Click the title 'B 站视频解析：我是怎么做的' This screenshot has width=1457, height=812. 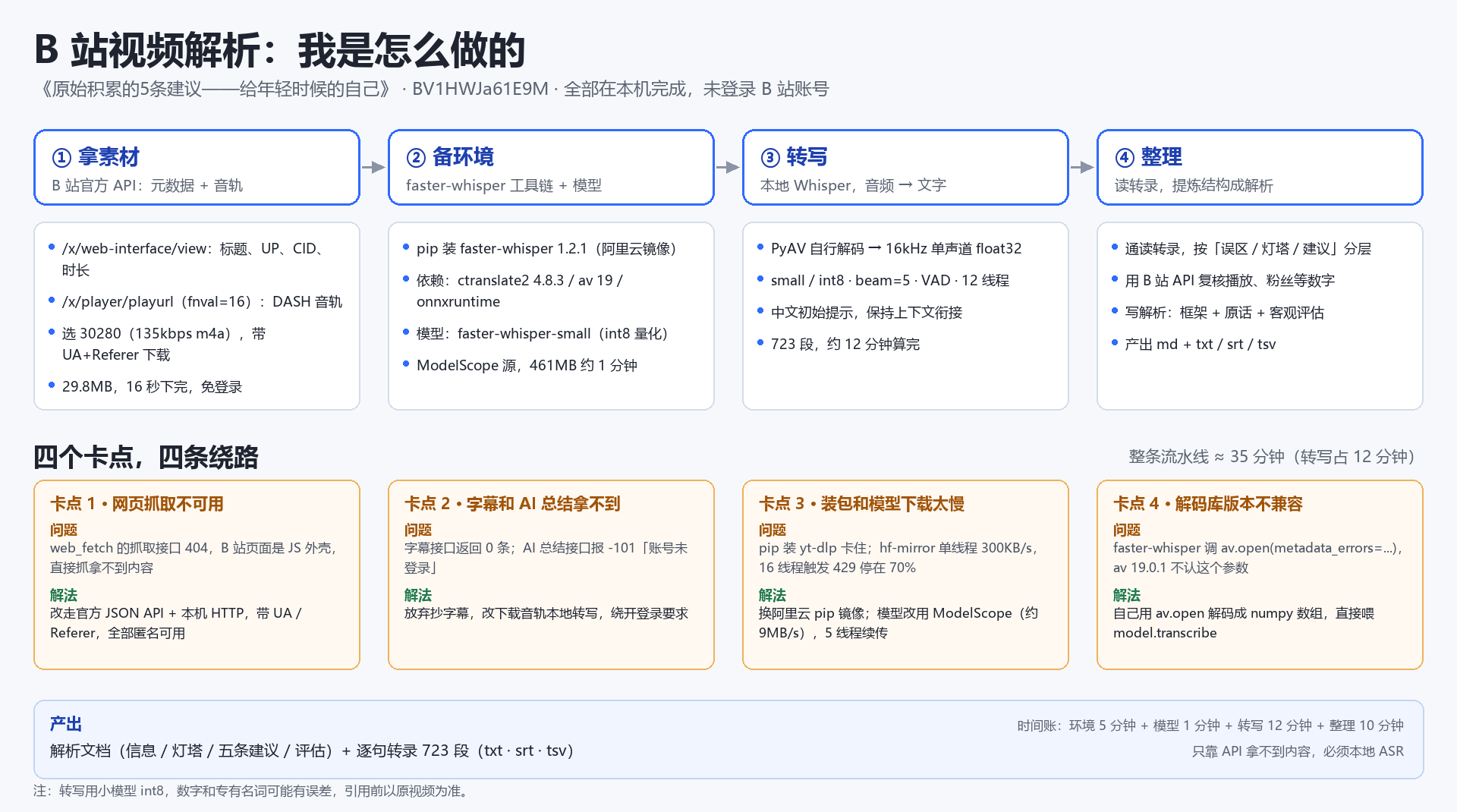(x=280, y=51)
